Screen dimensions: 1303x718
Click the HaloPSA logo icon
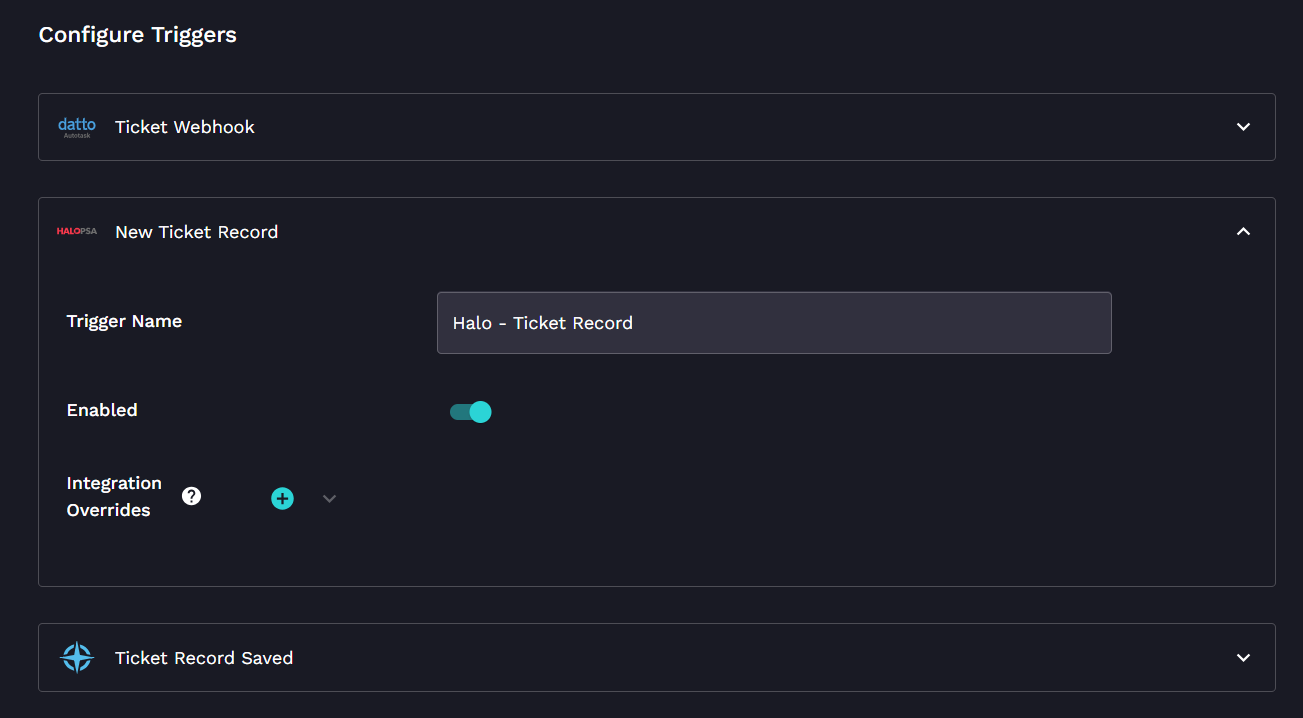pos(77,231)
